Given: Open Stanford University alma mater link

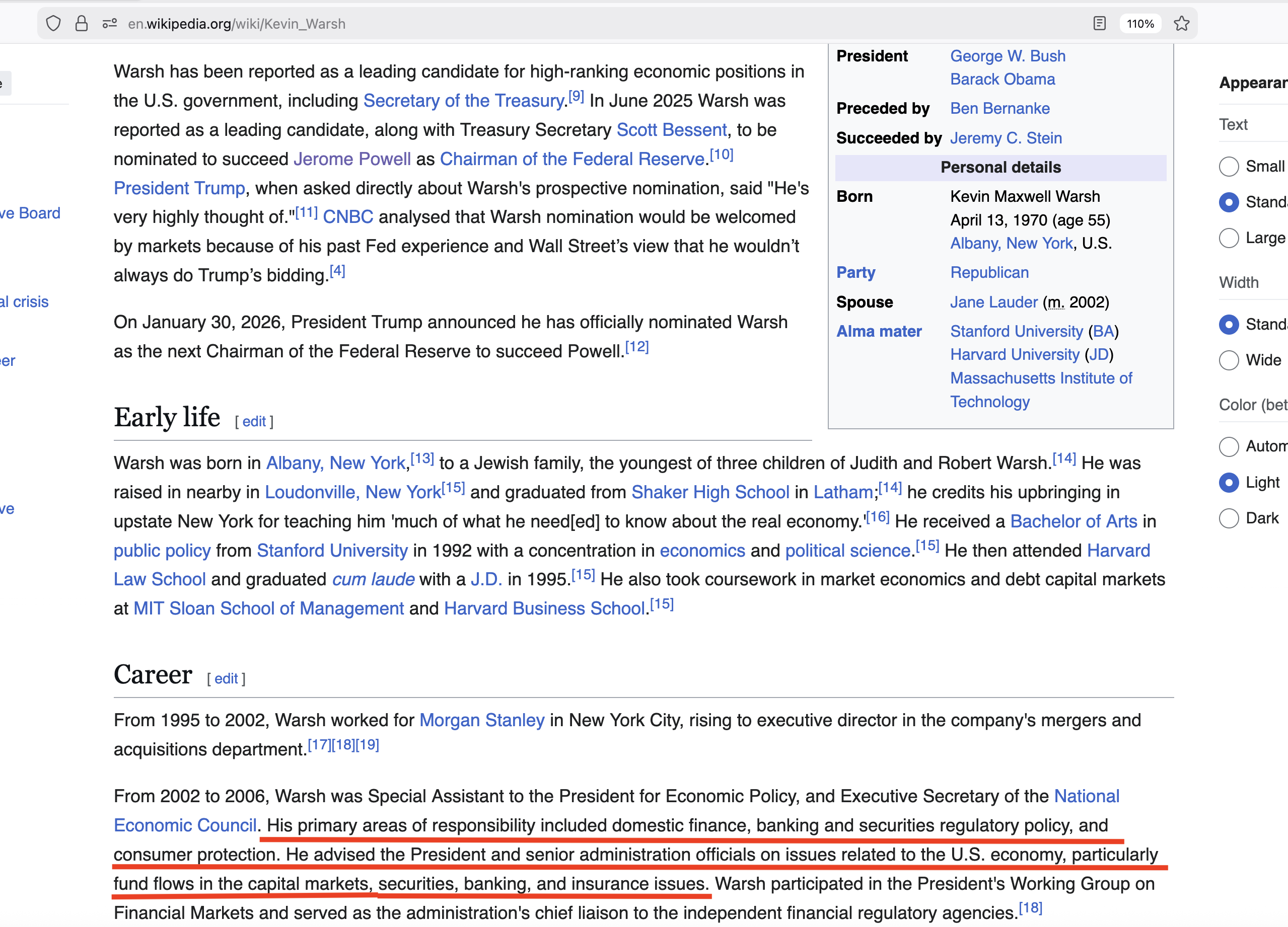Looking at the screenshot, I should point(1017,332).
